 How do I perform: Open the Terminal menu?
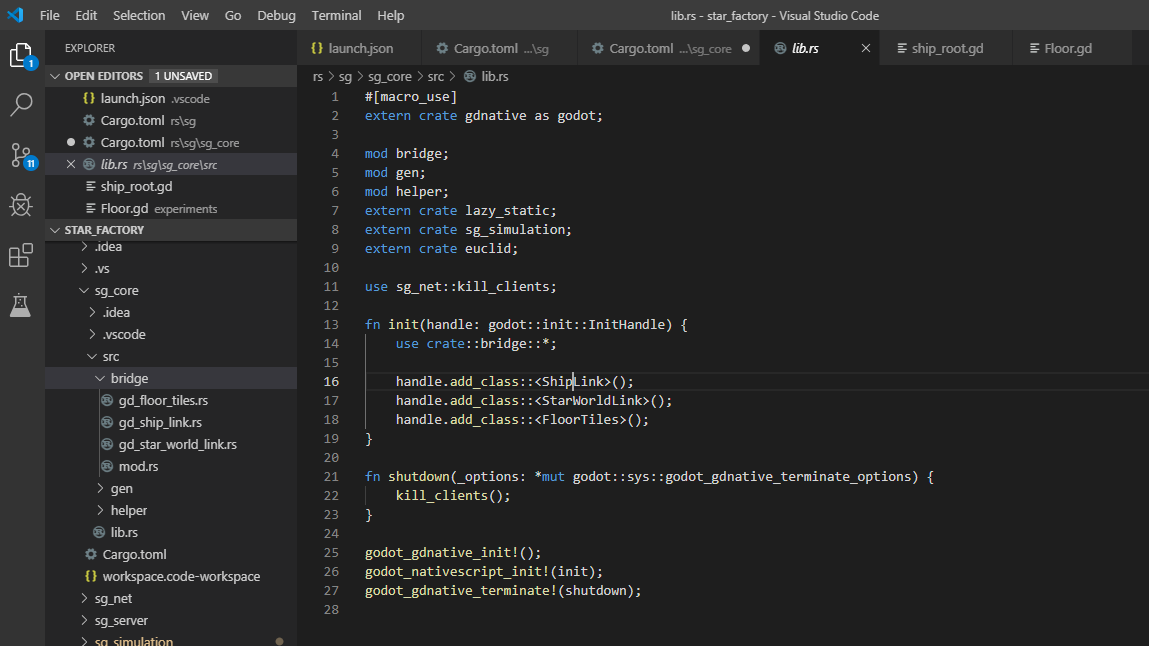click(336, 15)
